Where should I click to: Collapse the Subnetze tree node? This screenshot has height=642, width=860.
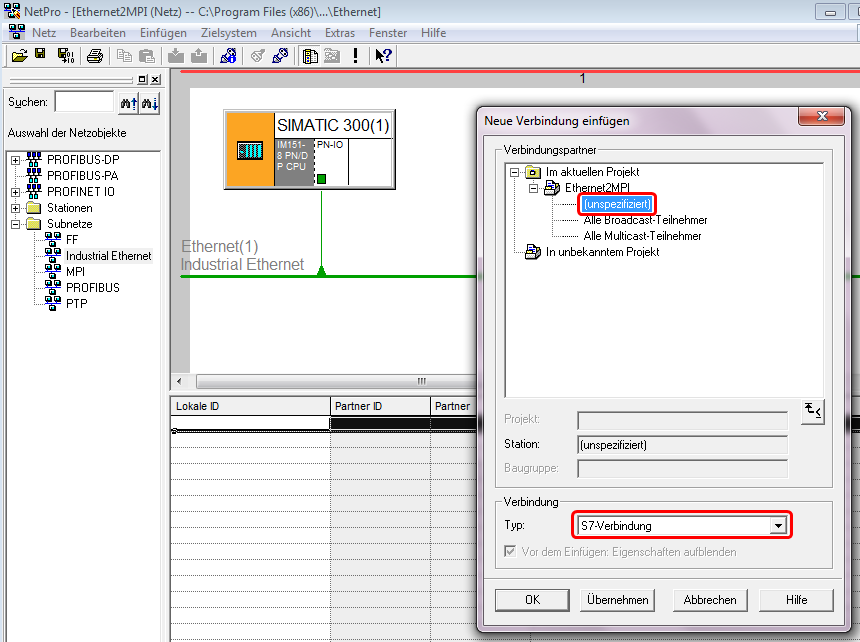click(x=15, y=224)
